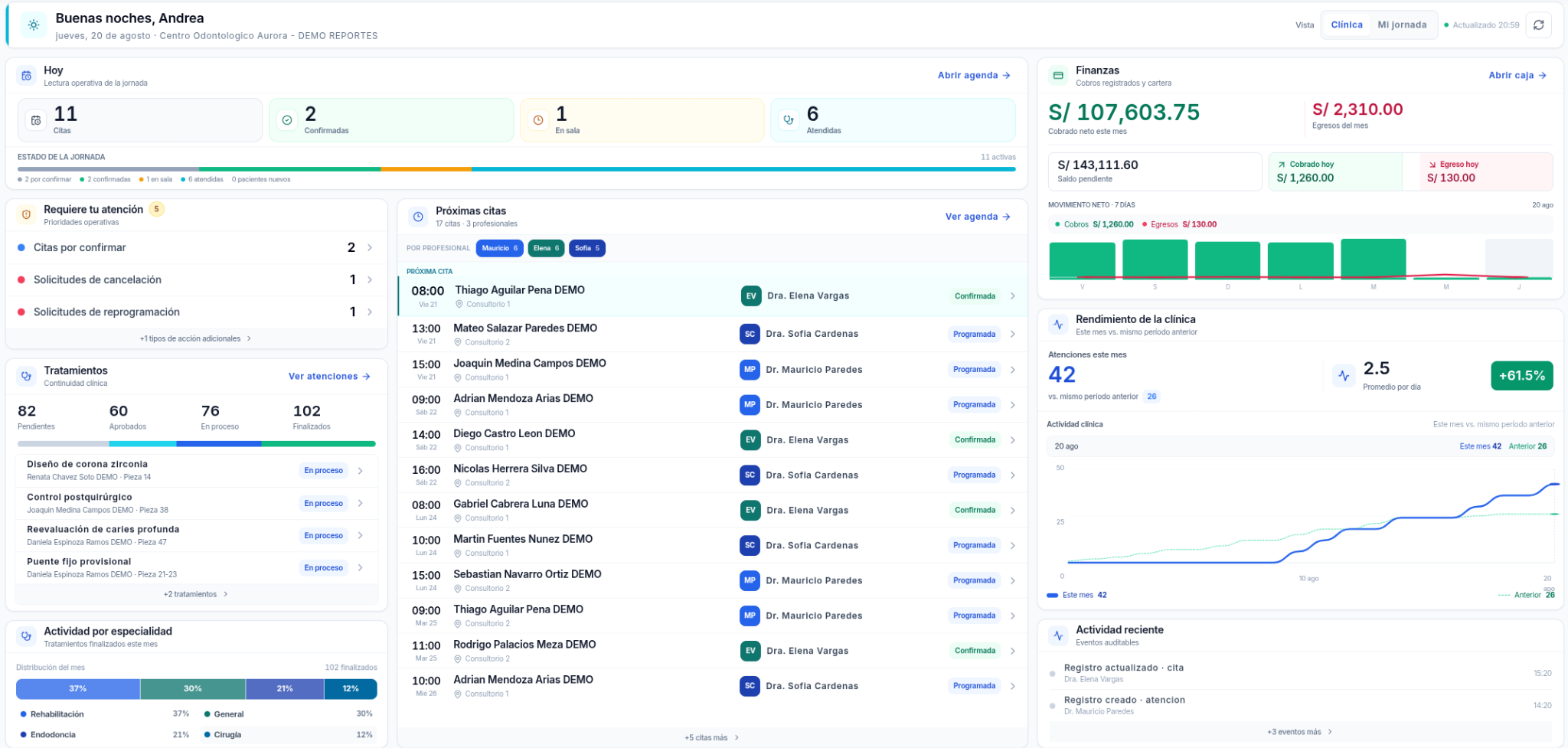Viewport: 1568px width, 748px height.
Task: Filter appointments by Elena chip
Action: pyautogui.click(x=546, y=248)
